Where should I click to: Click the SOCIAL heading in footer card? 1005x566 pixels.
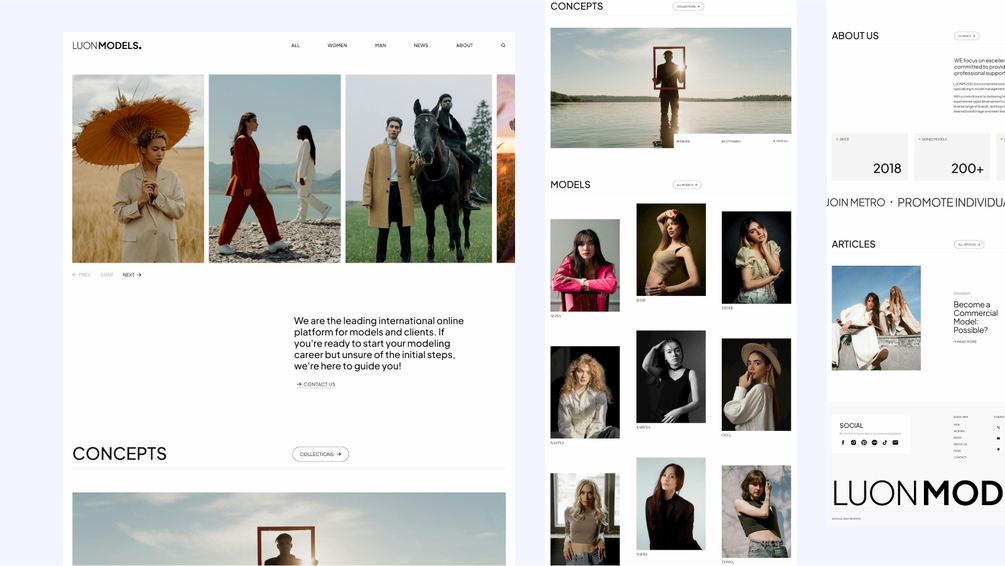[851, 426]
